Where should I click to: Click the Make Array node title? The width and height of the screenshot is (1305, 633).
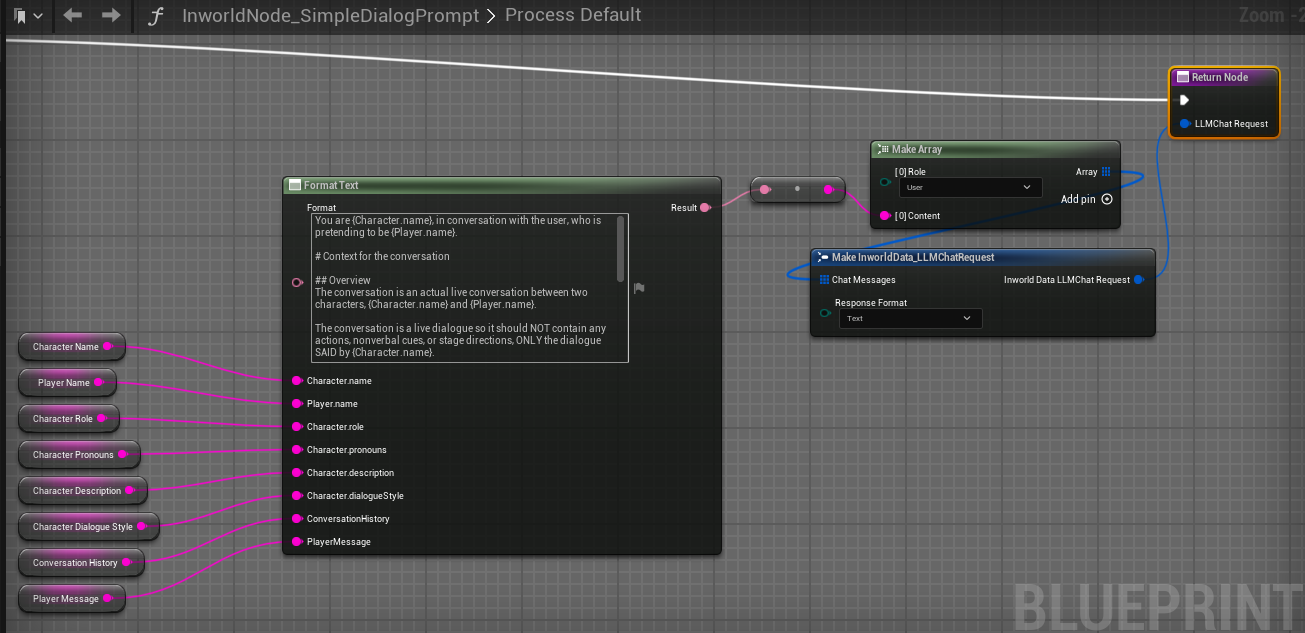click(x=916, y=149)
